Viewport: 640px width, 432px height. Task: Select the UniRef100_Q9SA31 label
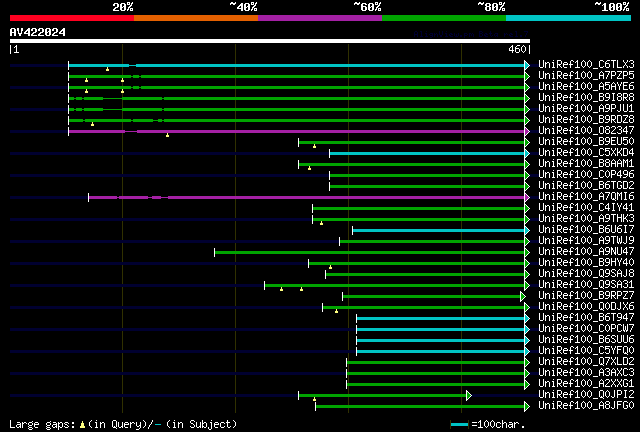(x=586, y=285)
